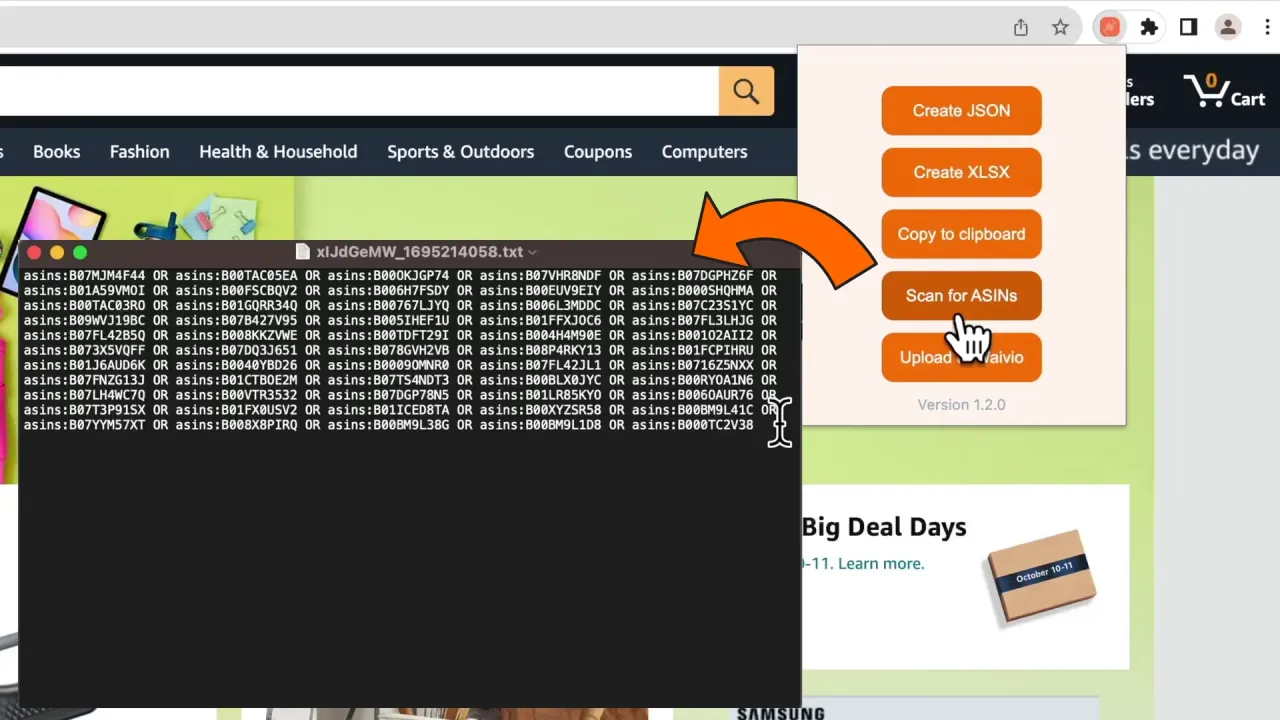Click the text file document icon in the title bar

pyautogui.click(x=303, y=252)
